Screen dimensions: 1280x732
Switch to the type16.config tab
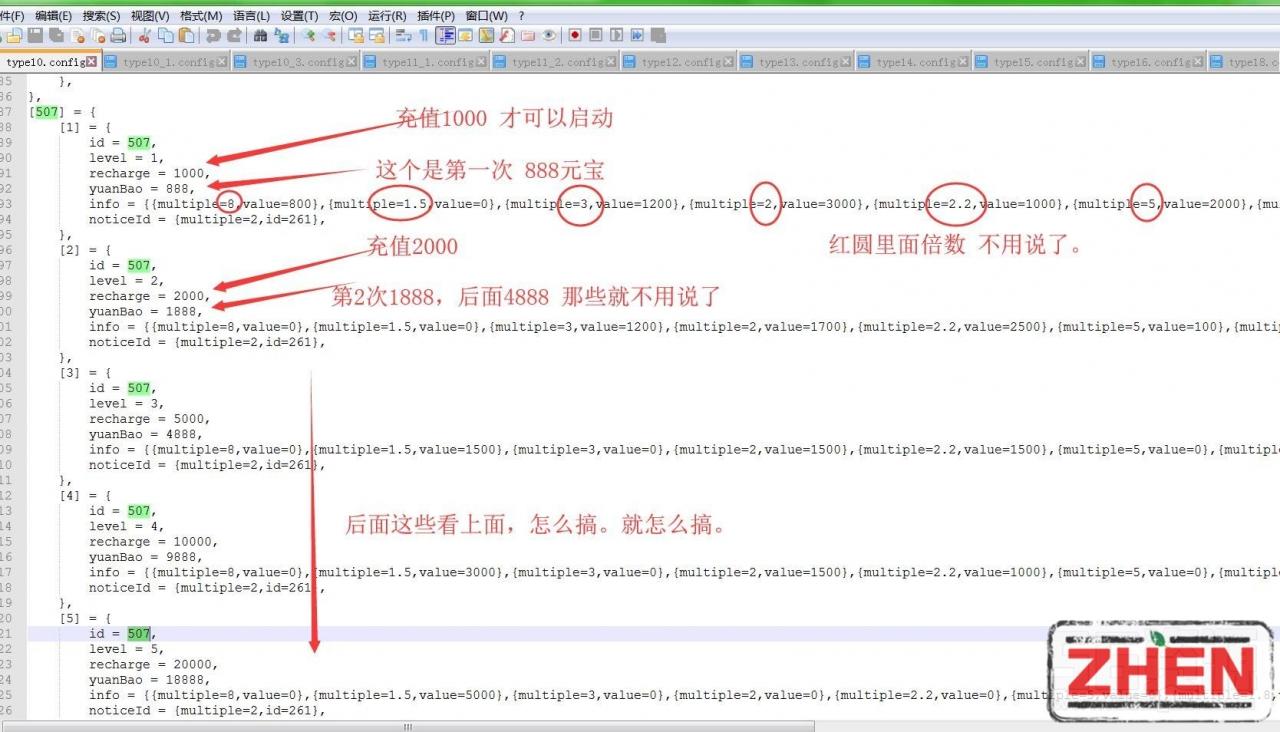(x=1149, y=62)
